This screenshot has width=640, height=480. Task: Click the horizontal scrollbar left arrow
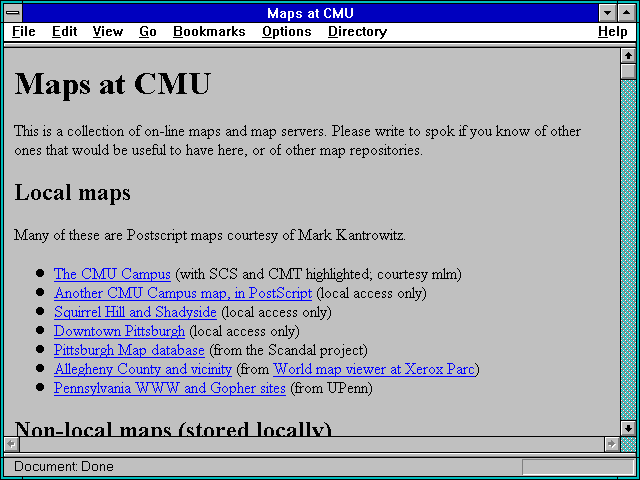[11, 444]
